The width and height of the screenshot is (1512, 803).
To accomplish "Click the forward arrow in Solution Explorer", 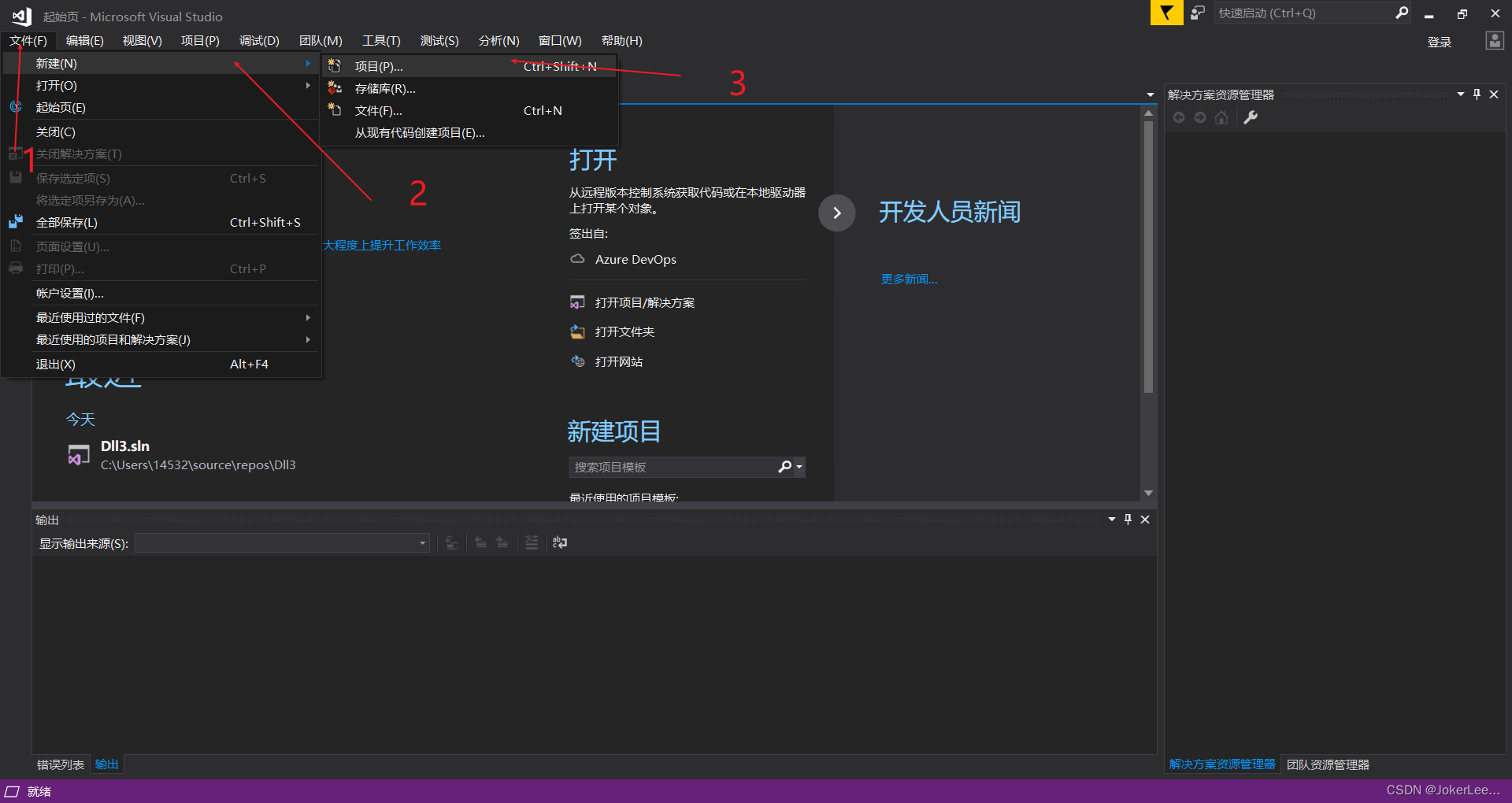I will pos(1200,117).
